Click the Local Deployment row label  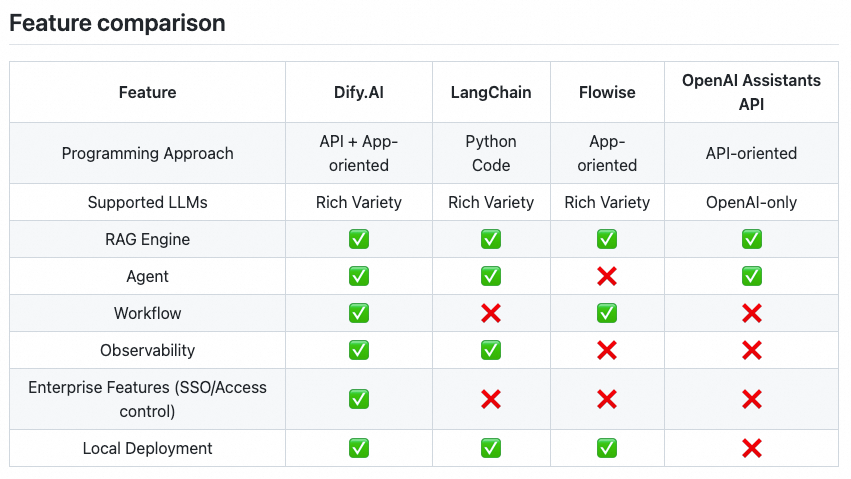148,448
